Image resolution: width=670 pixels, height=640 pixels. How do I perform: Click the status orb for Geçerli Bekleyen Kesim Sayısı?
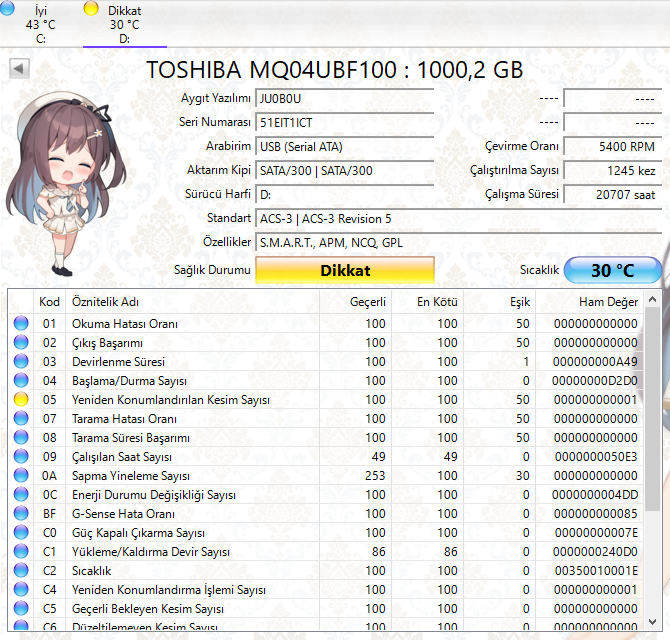click(21, 608)
